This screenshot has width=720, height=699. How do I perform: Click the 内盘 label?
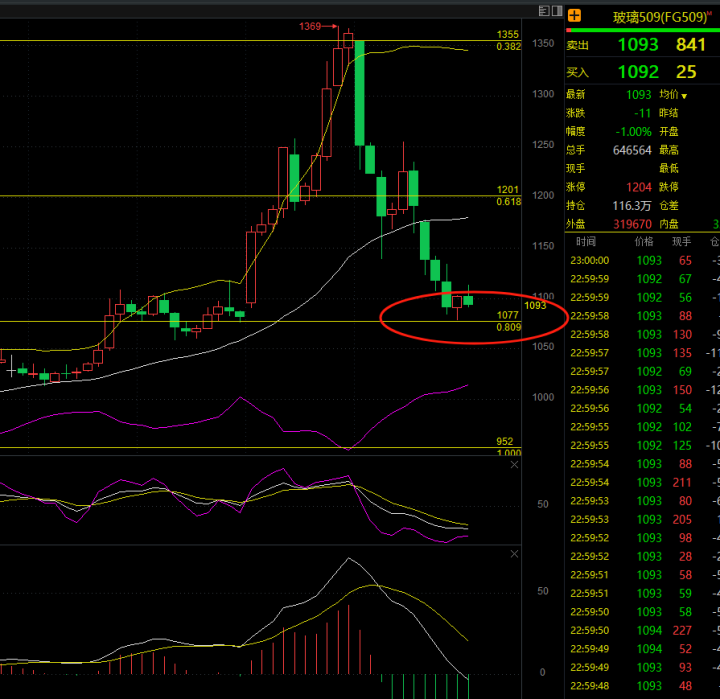[669, 224]
